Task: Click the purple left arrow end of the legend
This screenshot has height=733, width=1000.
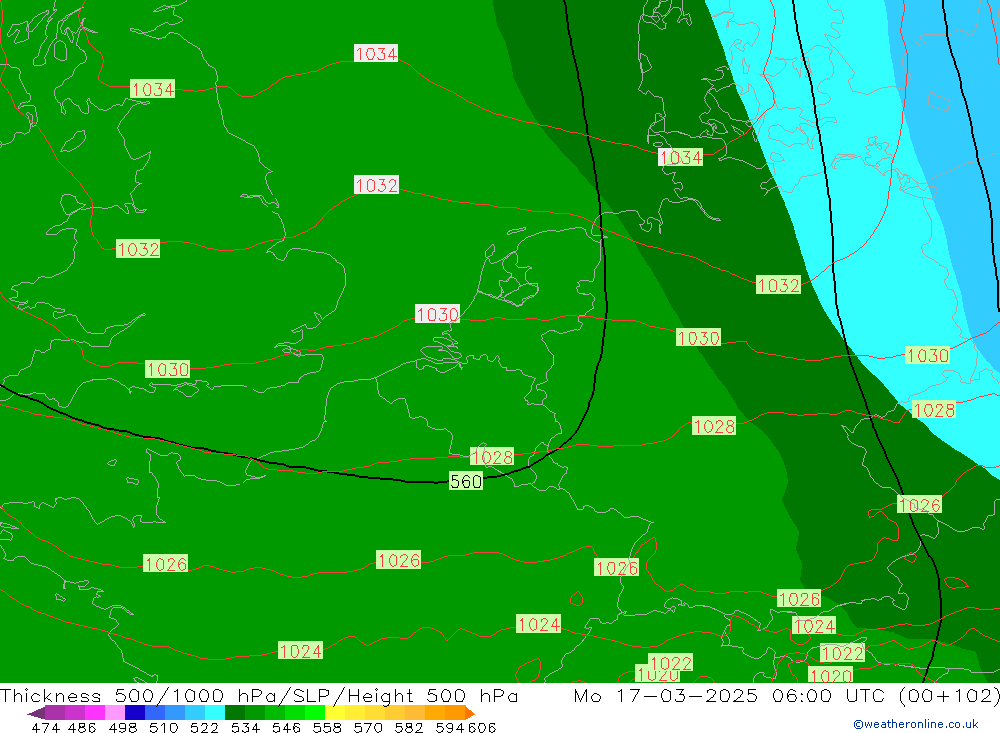Action: pyautogui.click(x=36, y=713)
